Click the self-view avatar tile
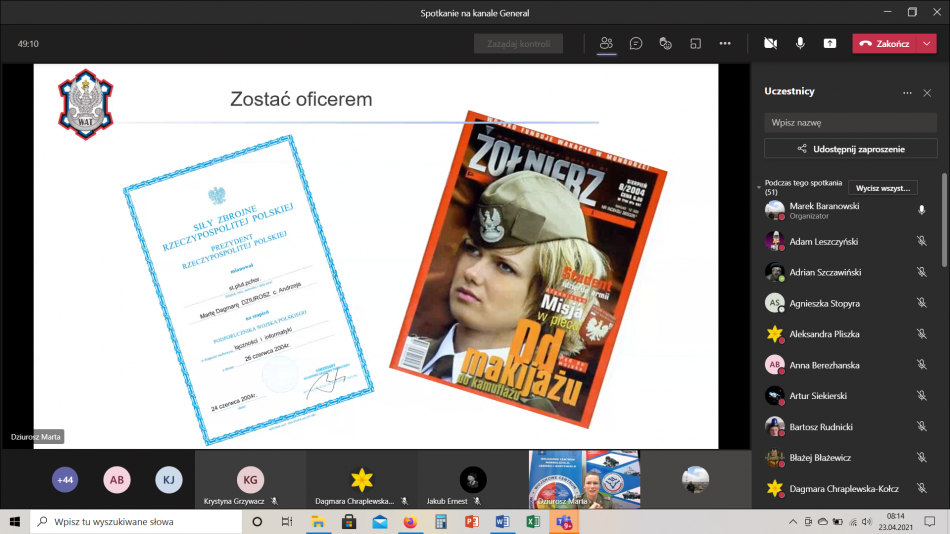The width and height of the screenshot is (950, 534). tap(695, 479)
